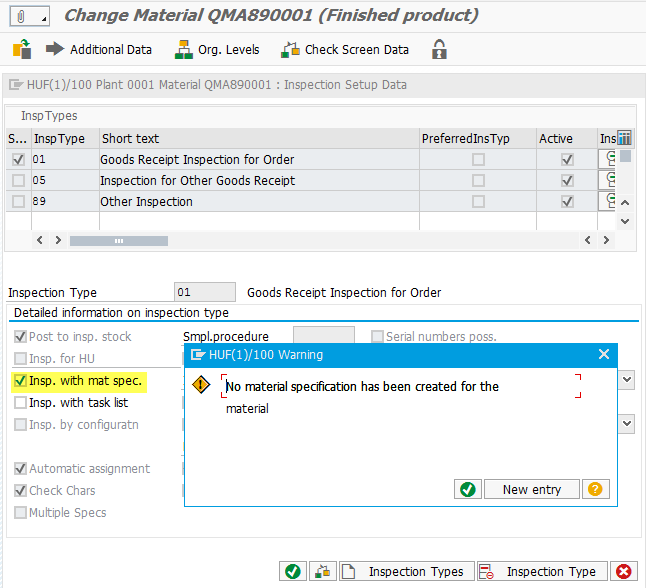This screenshot has height=588, width=646.
Task: Open help question mark in warning
Action: [595, 489]
